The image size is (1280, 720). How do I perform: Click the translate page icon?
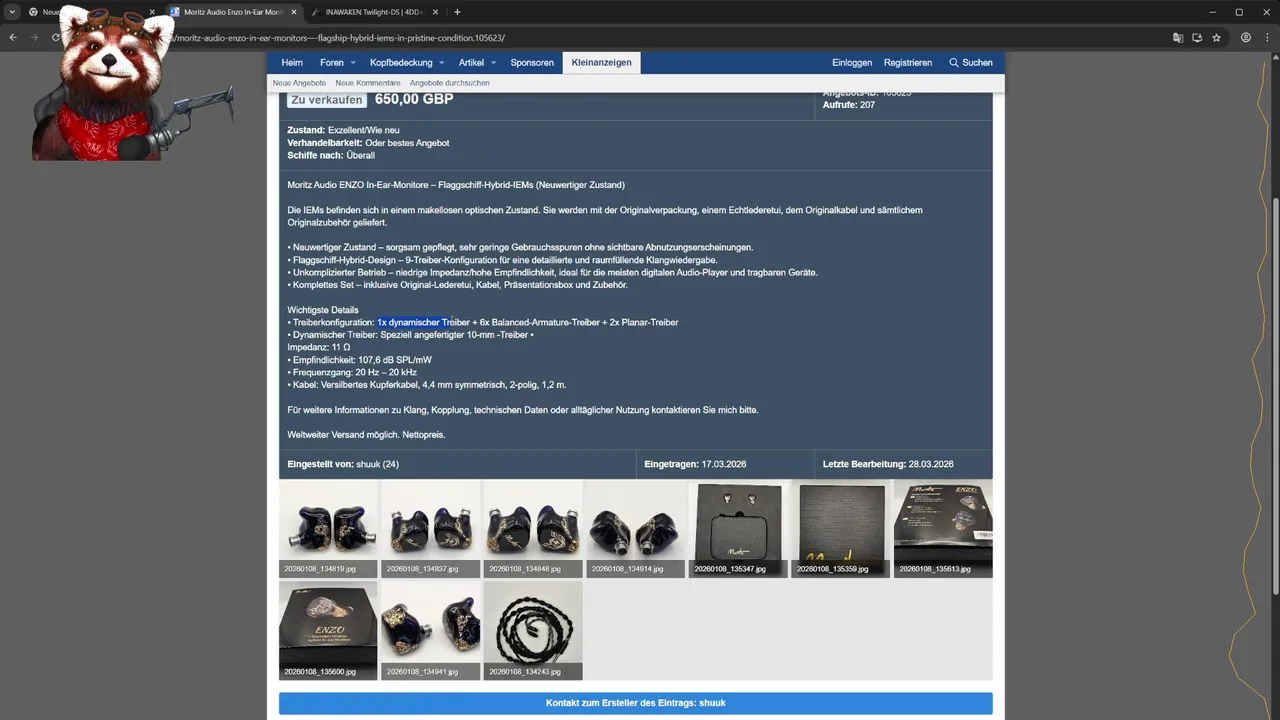[1178, 37]
